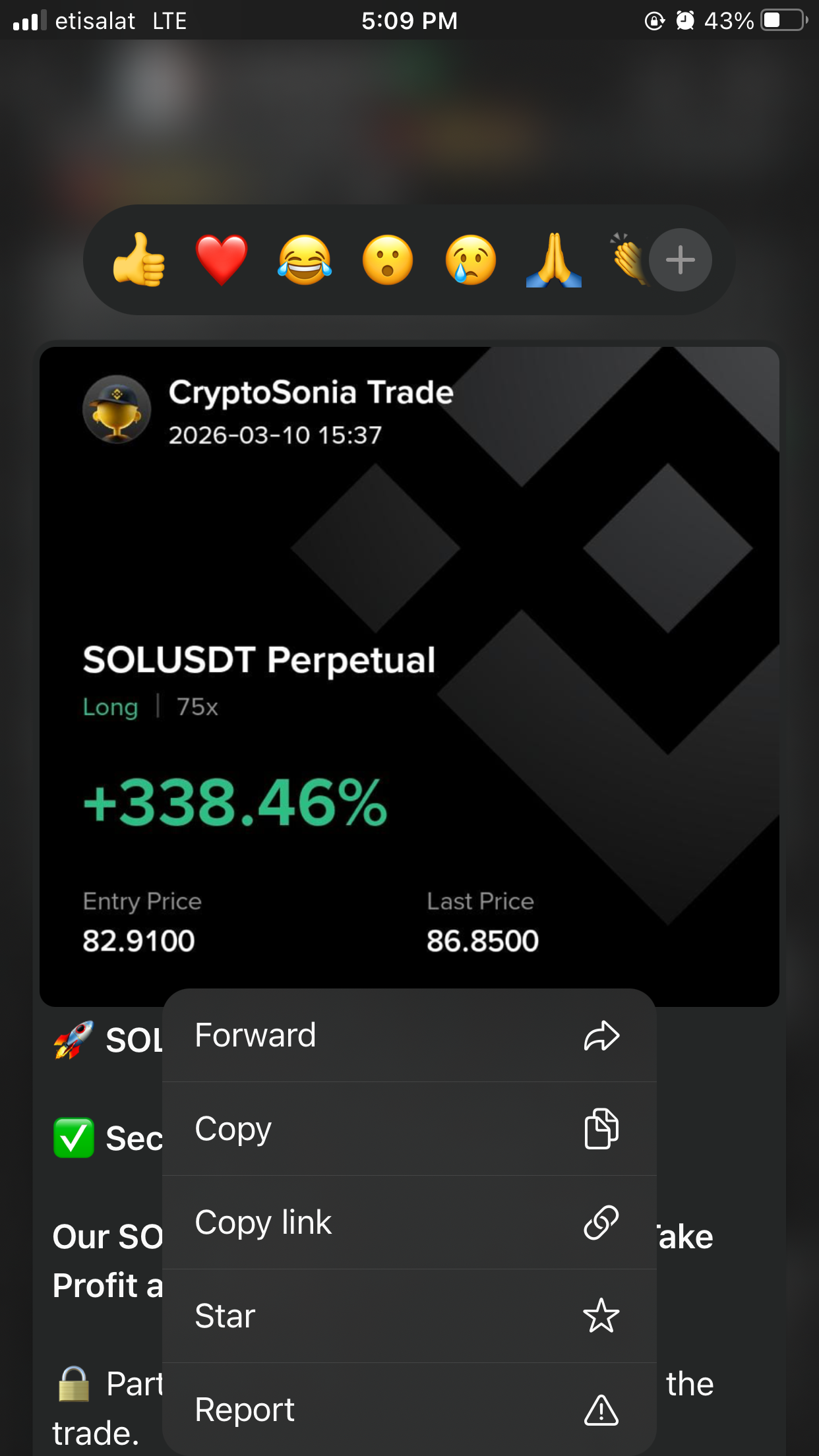
Task: Tap the forward arrow icon
Action: [601, 1035]
